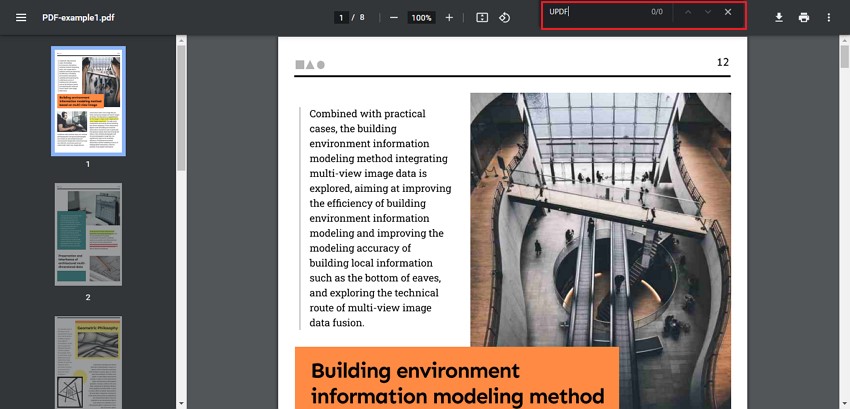Edit the current page number field
Screen dimensions: 850x409
pyautogui.click(x=341, y=17)
